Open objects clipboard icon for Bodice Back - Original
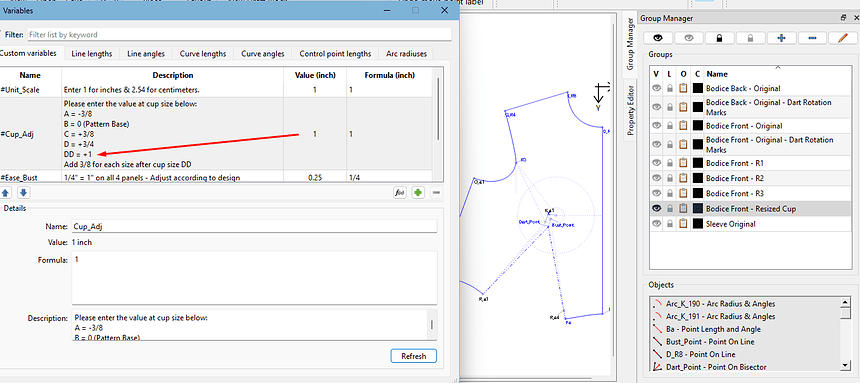The height and width of the screenshot is (383, 860). tap(683, 88)
